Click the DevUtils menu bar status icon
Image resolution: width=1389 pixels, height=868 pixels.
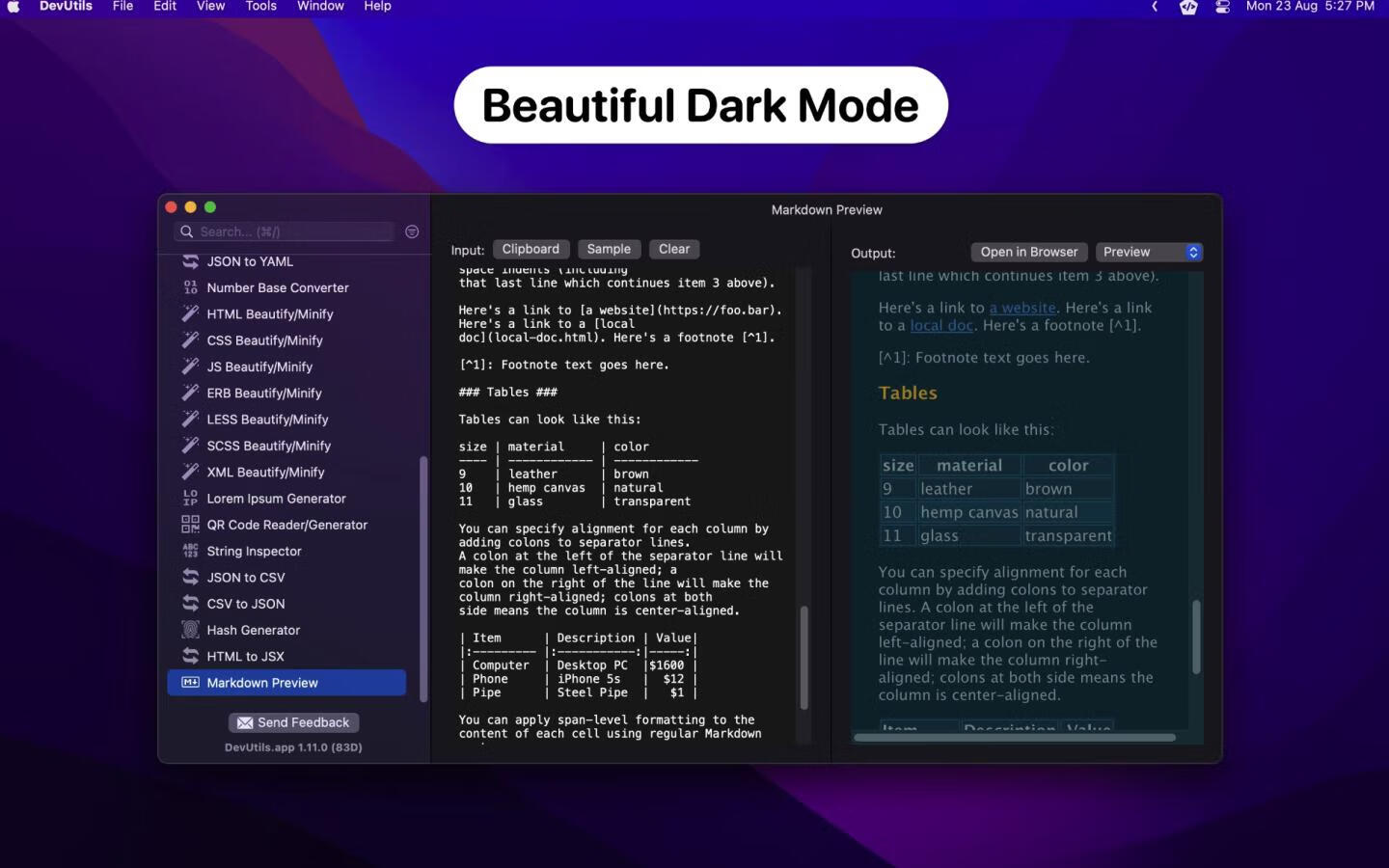coord(1188,7)
